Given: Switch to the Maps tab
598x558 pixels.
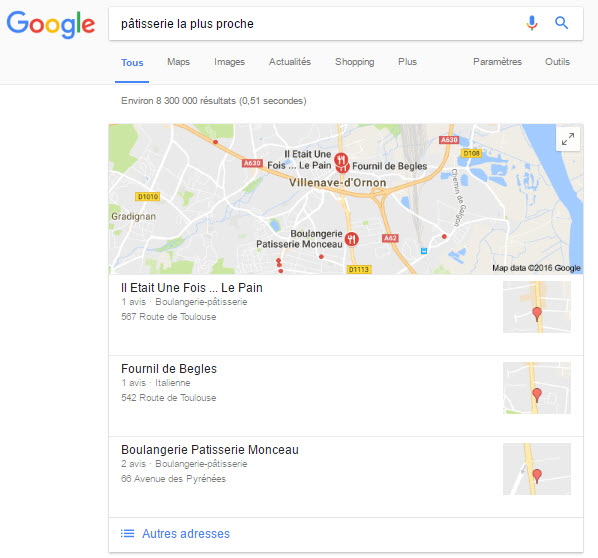Looking at the screenshot, I should pyautogui.click(x=178, y=62).
